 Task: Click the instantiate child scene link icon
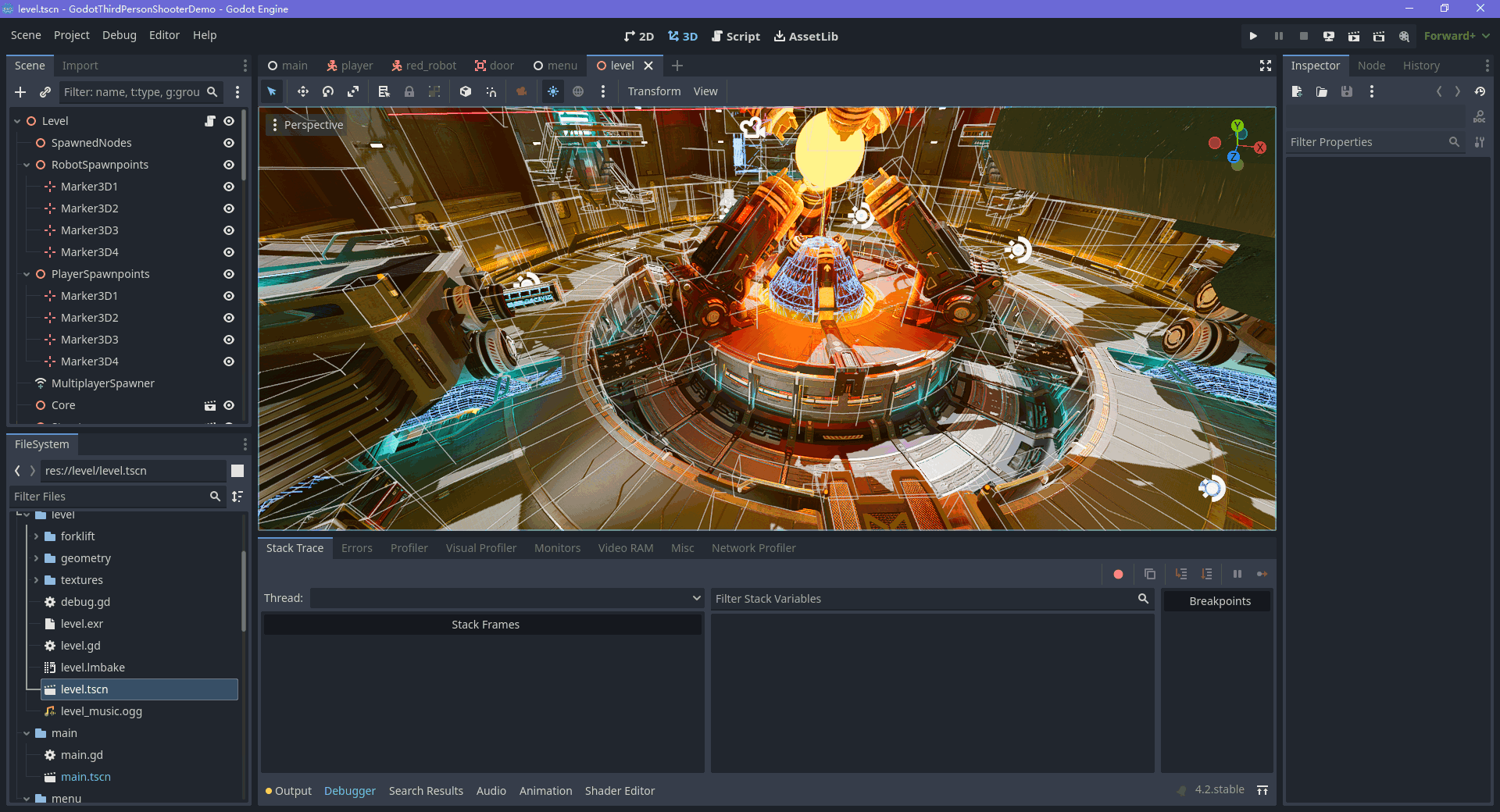click(x=45, y=92)
